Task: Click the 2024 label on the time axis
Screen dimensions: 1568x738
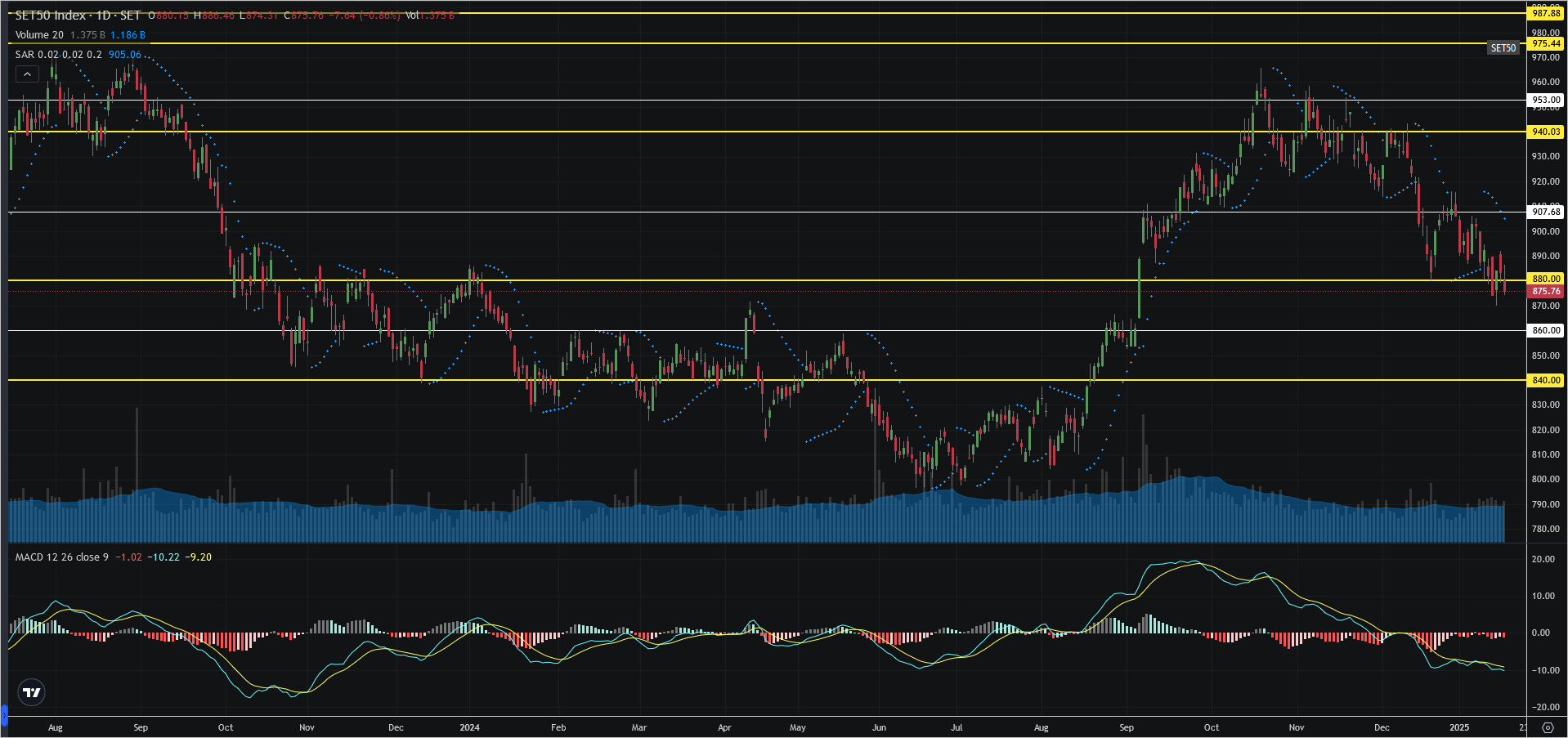Action: (x=470, y=727)
